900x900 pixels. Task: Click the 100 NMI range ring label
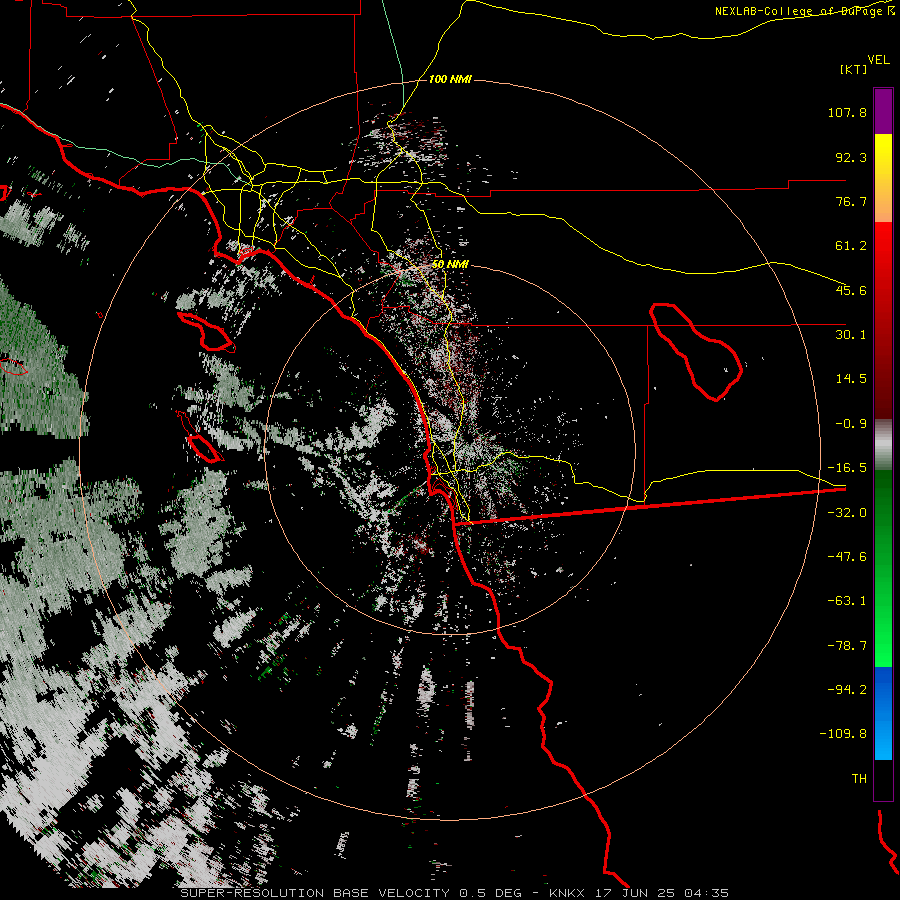point(450,79)
